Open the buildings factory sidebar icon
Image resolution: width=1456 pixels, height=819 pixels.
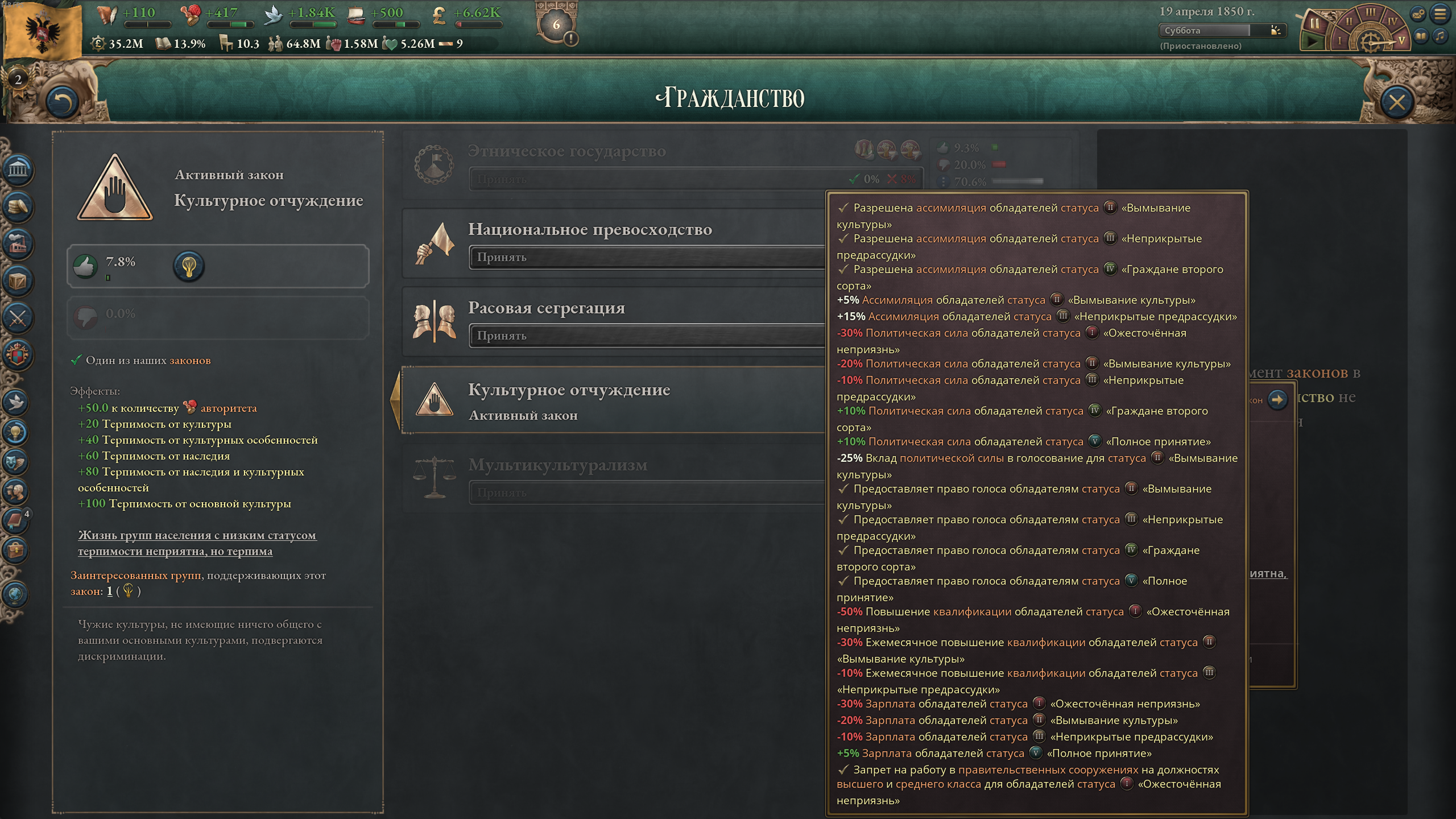point(18,243)
